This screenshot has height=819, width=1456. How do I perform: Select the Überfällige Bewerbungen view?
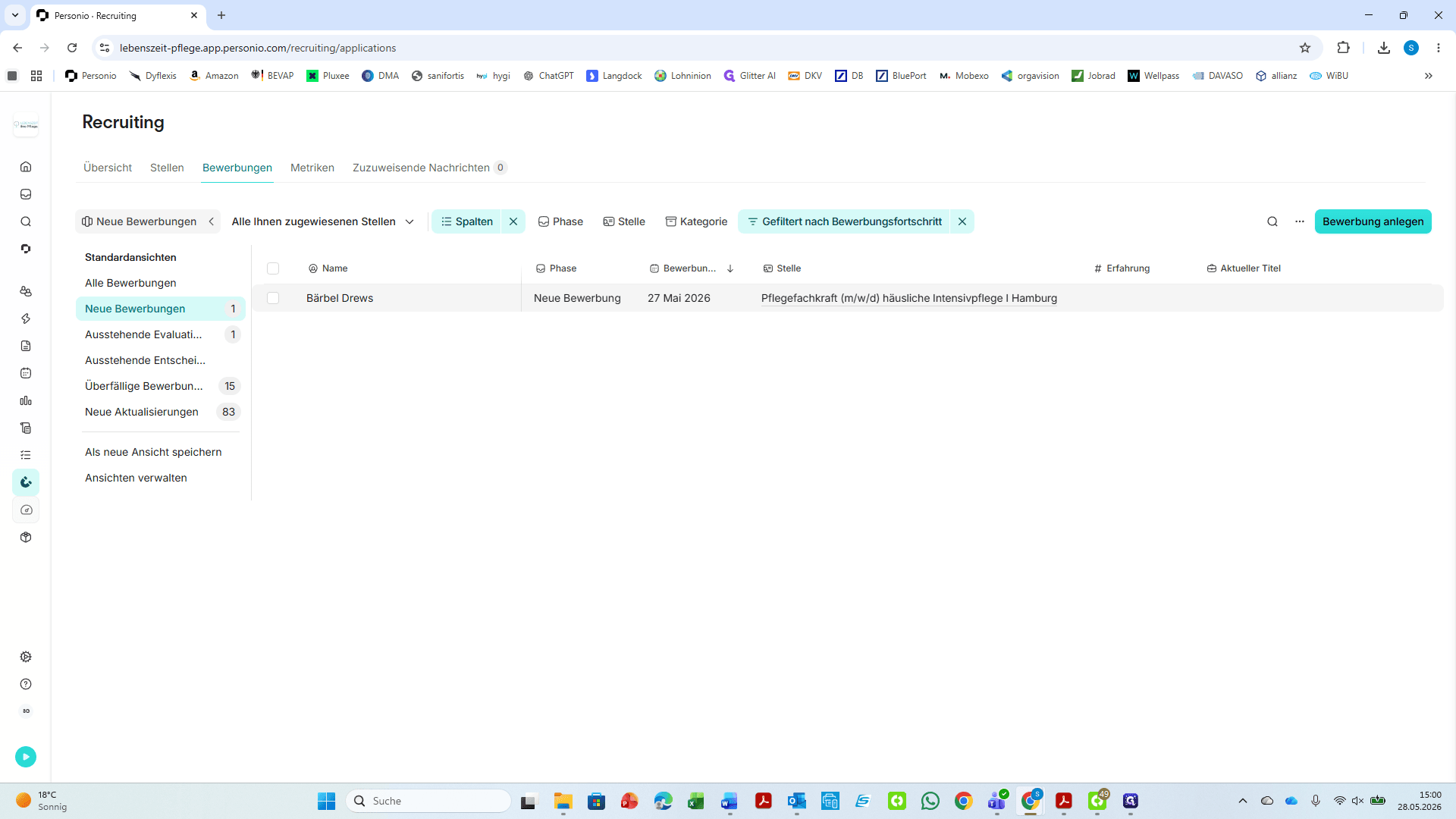point(161,386)
